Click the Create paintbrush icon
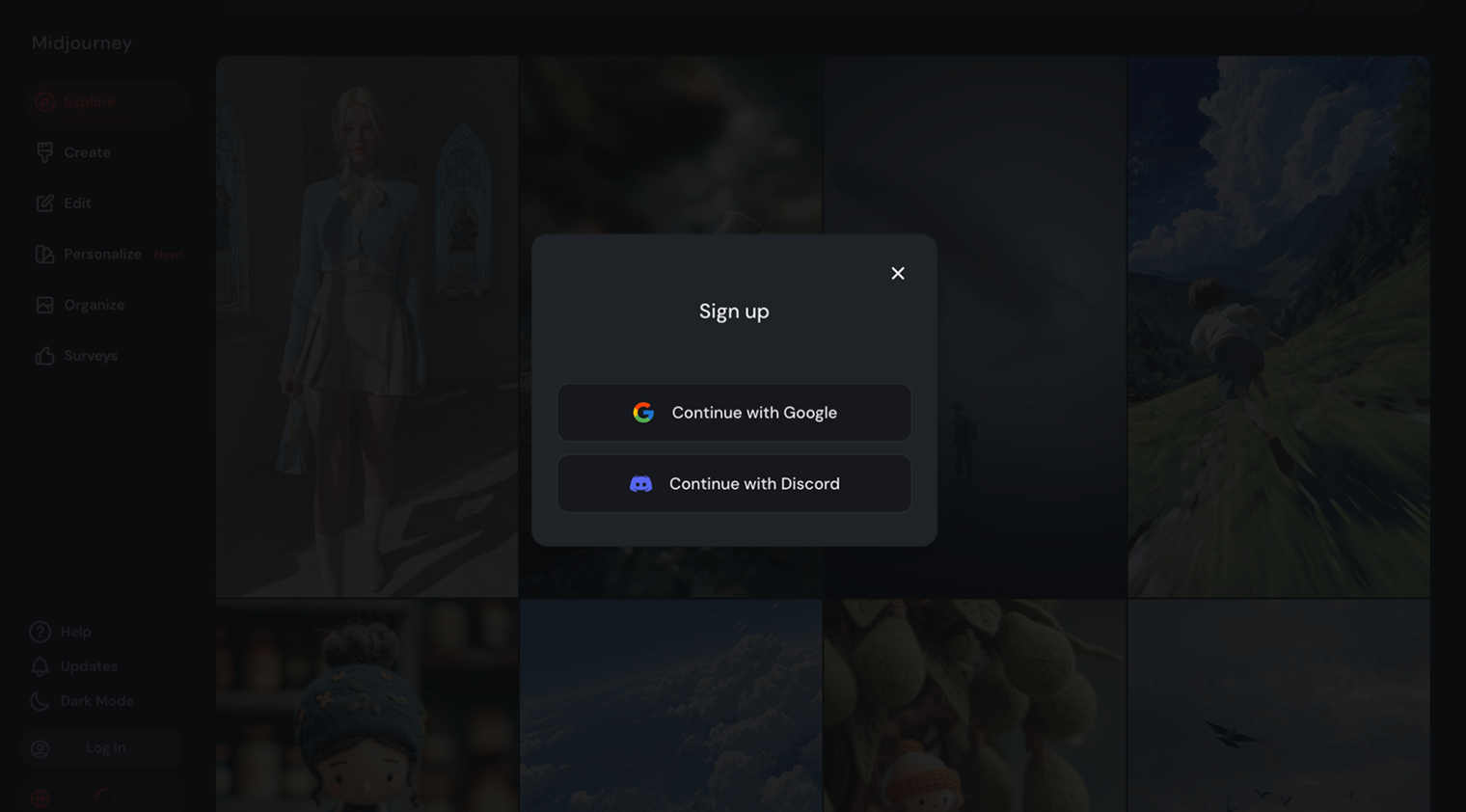This screenshot has width=1466, height=812. click(x=44, y=152)
